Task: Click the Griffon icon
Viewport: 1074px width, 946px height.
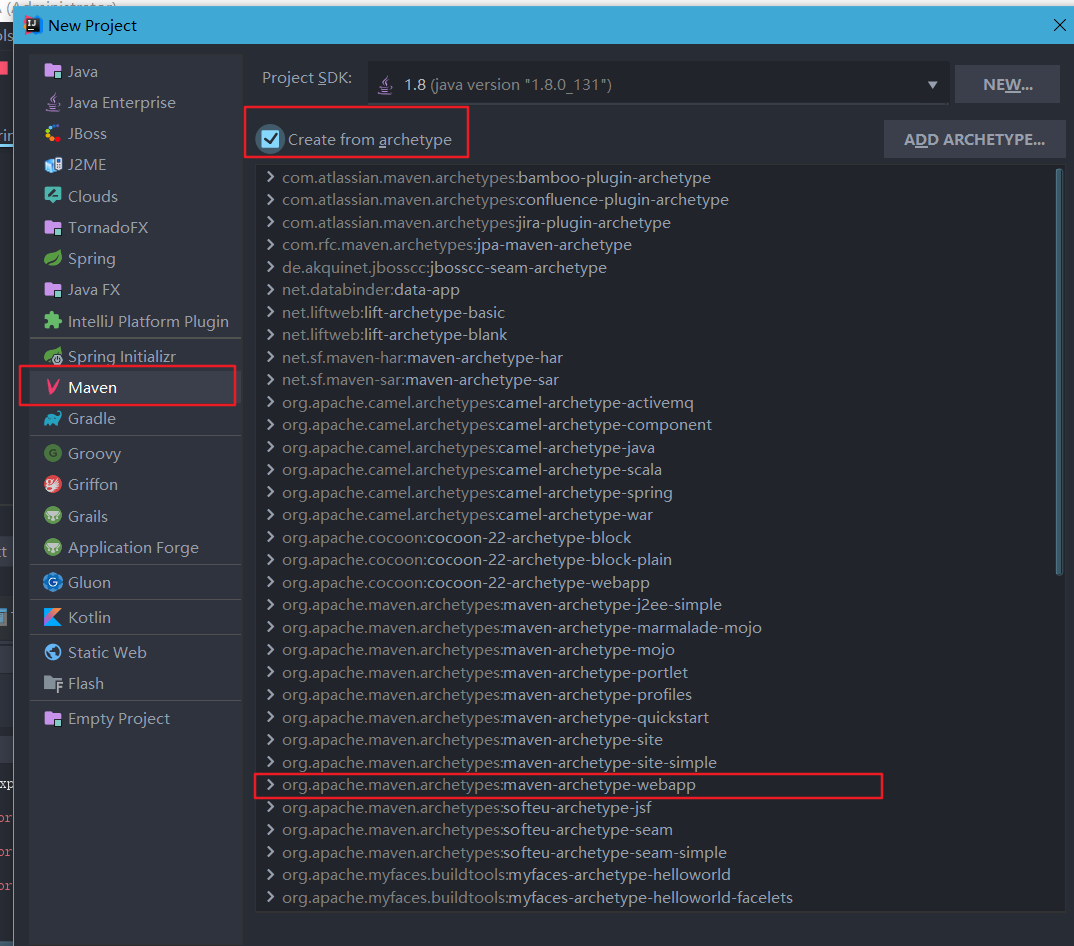Action: [53, 484]
